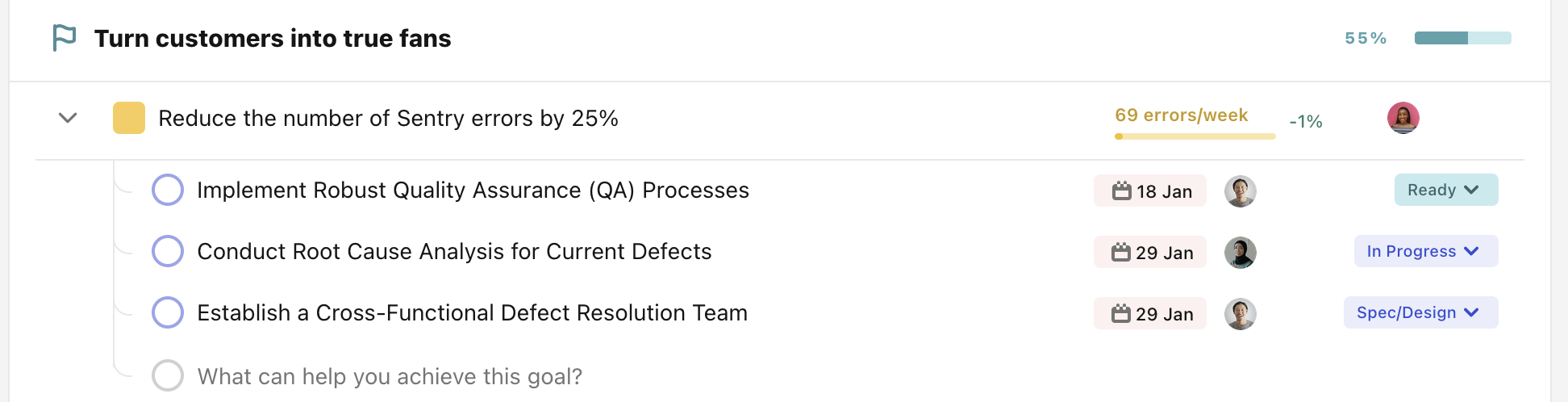Mark Implement Robust QA Processes as complete
The image size is (1568, 402).
coord(168,191)
